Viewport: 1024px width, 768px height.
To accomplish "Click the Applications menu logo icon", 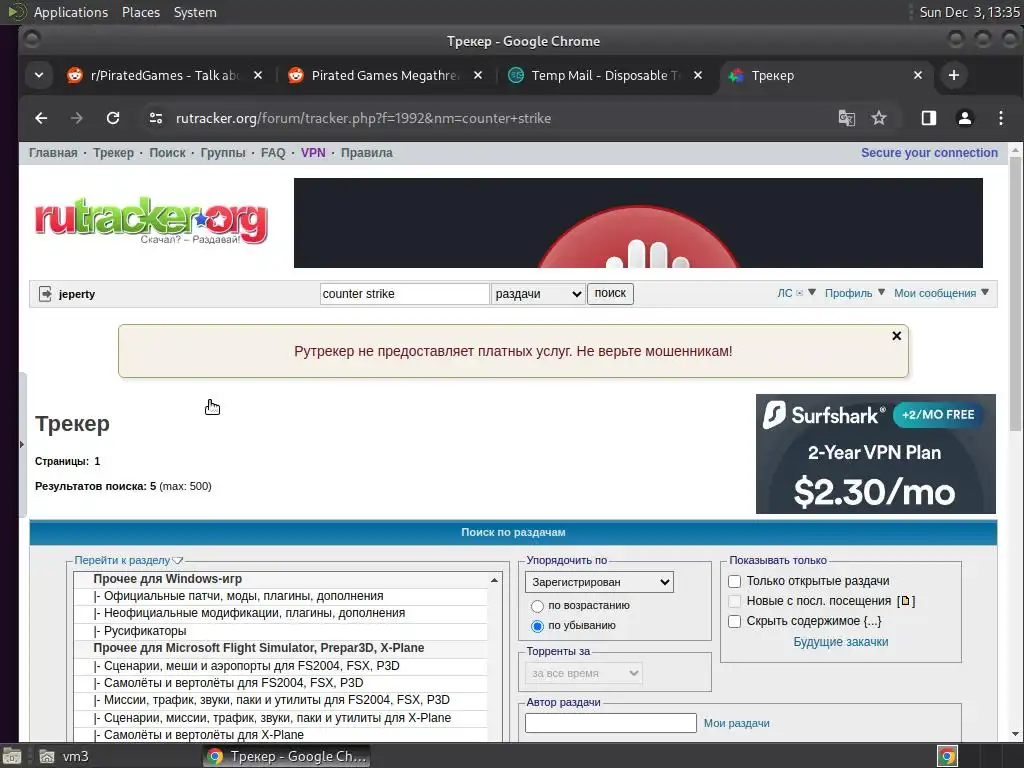I will [16, 11].
